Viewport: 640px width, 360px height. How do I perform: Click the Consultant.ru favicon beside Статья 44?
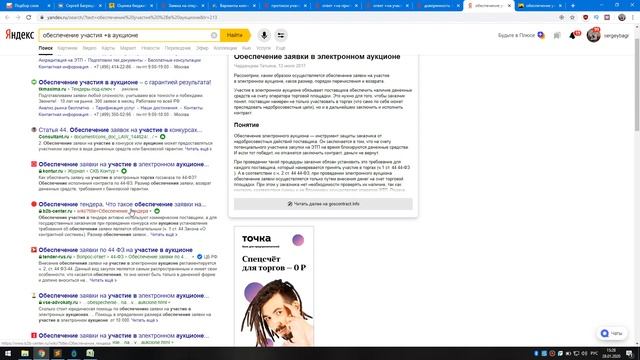[x=34, y=130]
